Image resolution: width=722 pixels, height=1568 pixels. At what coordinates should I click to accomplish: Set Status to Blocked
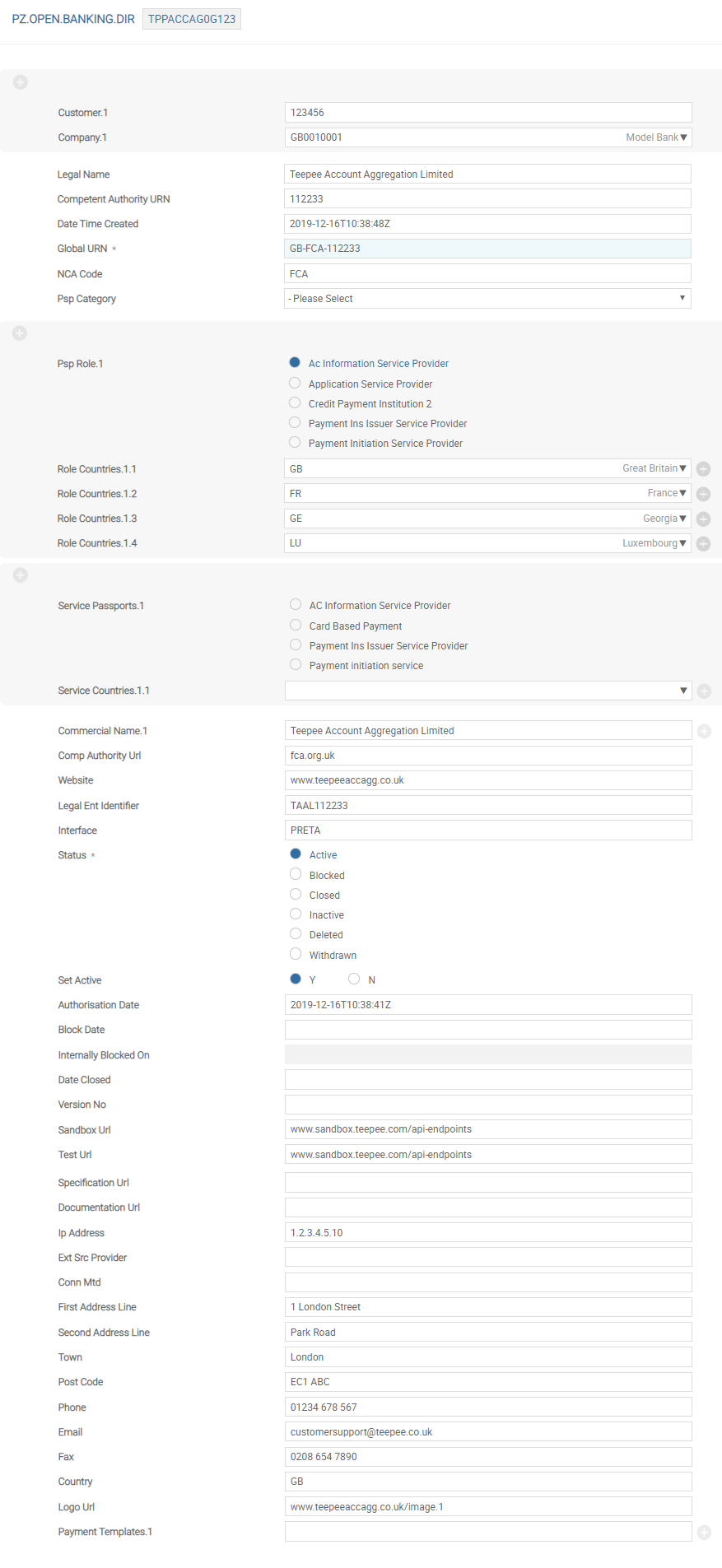296,875
